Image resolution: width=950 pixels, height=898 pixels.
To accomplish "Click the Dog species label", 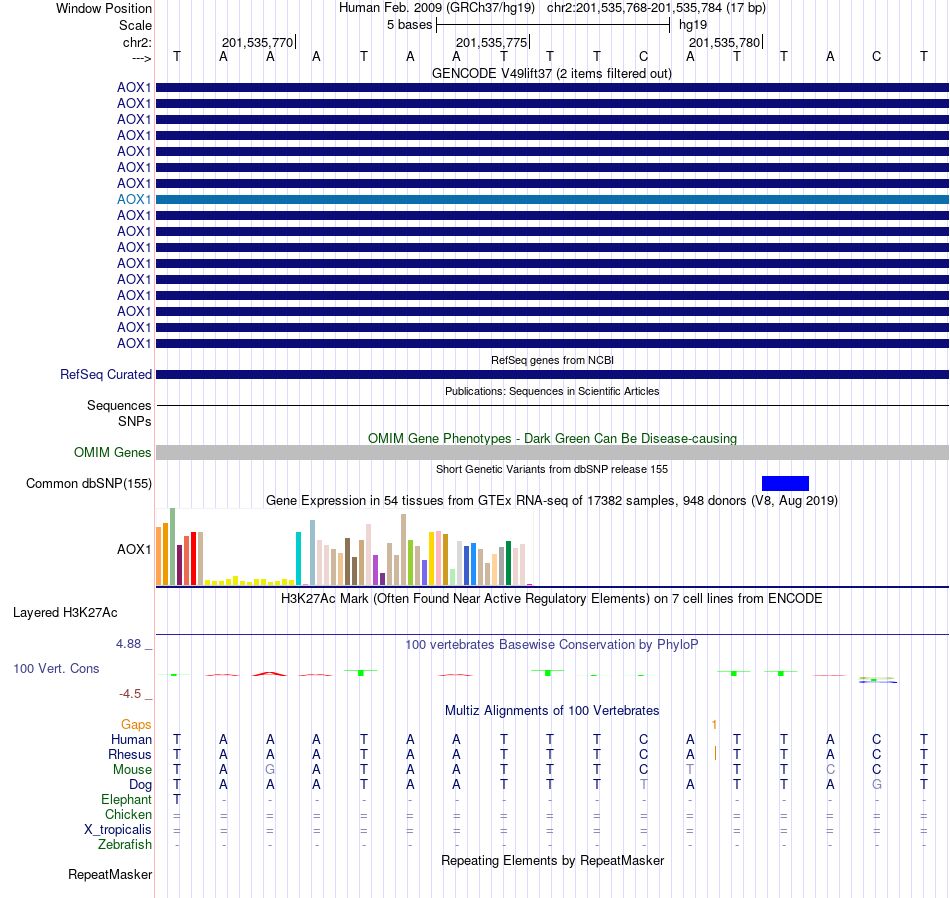I will (140, 785).
